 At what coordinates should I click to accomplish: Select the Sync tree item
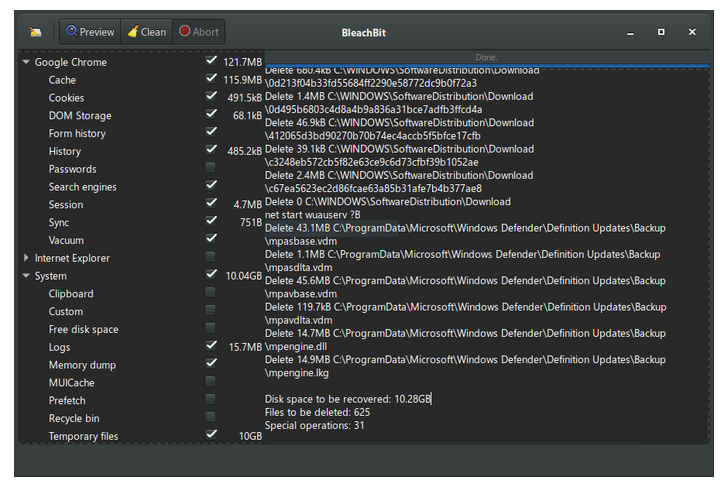(59, 222)
